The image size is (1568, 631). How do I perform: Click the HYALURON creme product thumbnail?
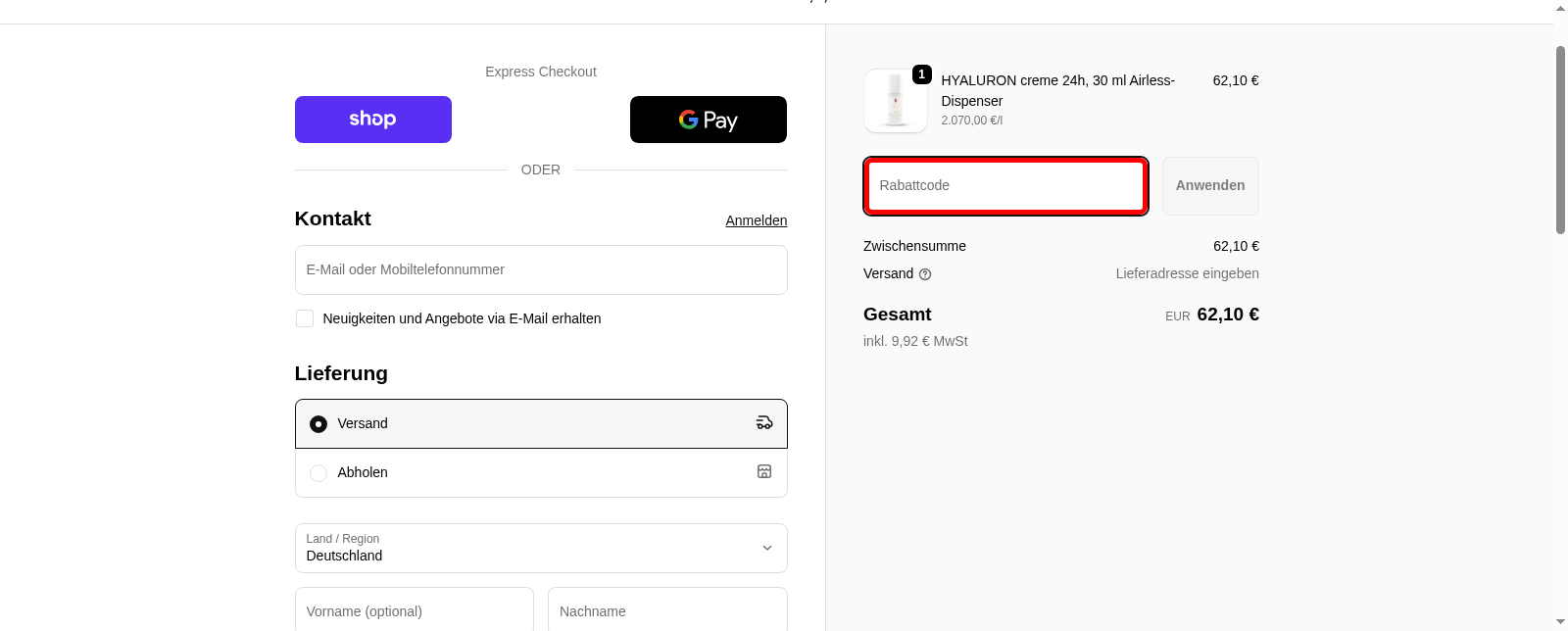(x=895, y=101)
